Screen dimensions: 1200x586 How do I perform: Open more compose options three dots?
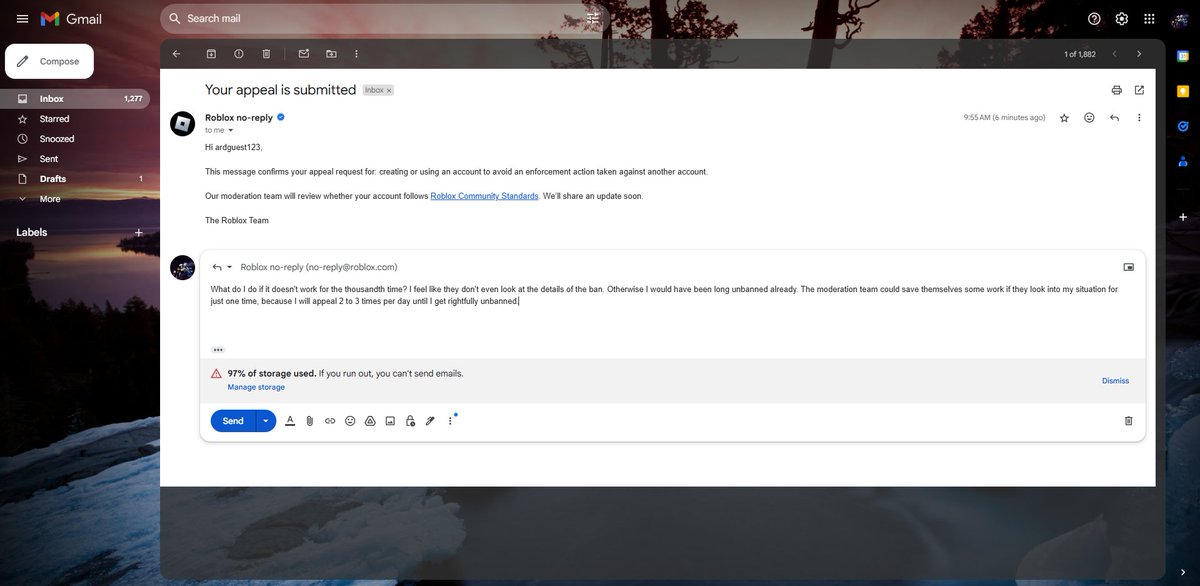pos(450,421)
